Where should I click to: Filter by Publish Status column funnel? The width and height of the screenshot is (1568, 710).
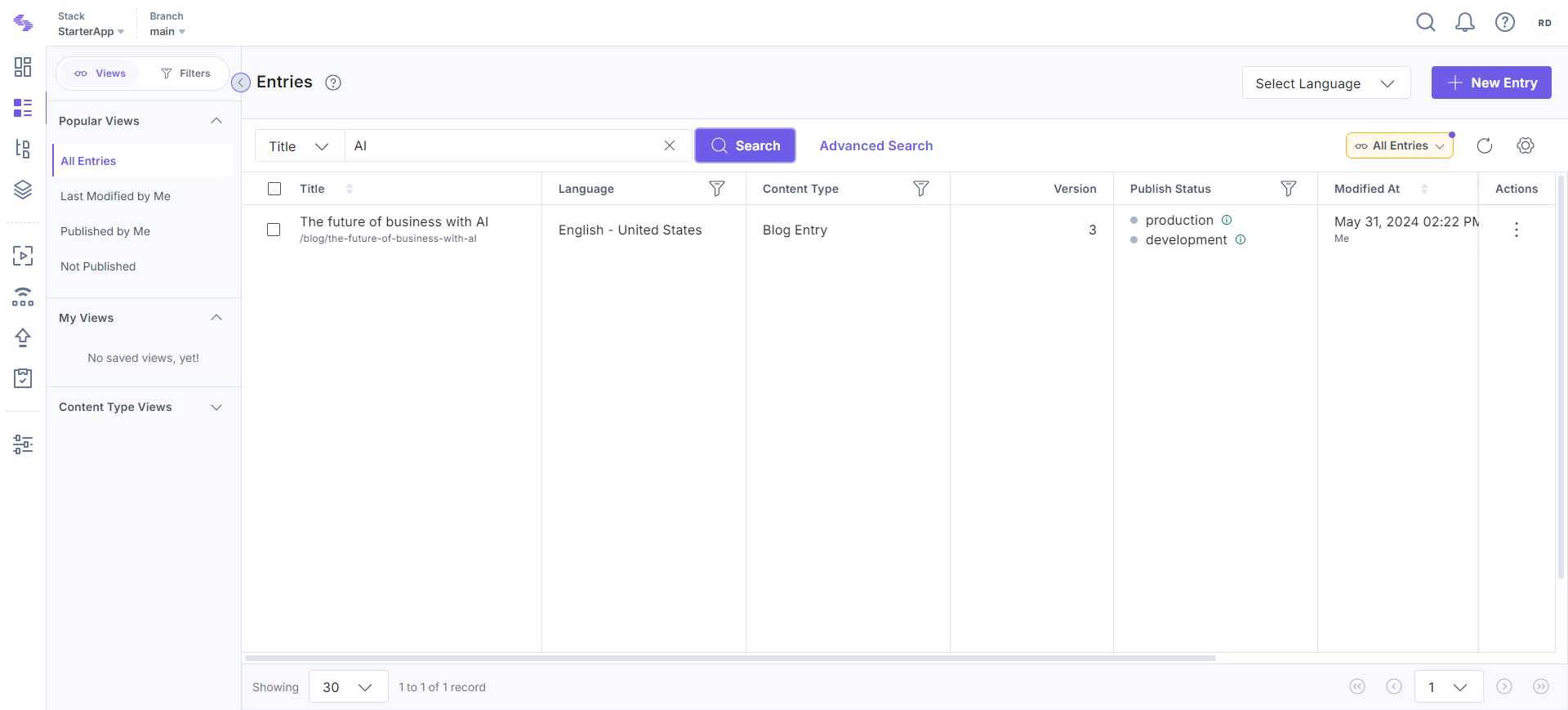coord(1289,189)
